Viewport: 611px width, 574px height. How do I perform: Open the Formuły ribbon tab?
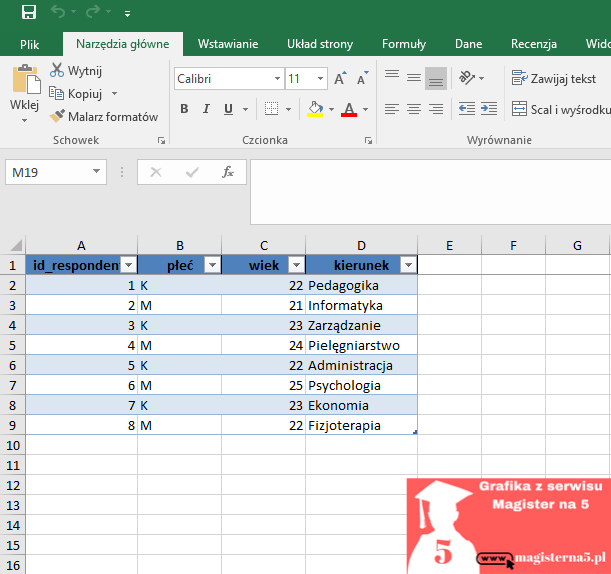[403, 44]
